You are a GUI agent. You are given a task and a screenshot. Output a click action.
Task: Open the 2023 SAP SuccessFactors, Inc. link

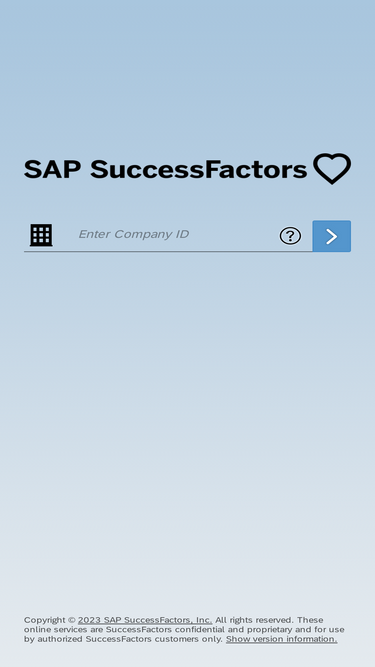coord(145,620)
